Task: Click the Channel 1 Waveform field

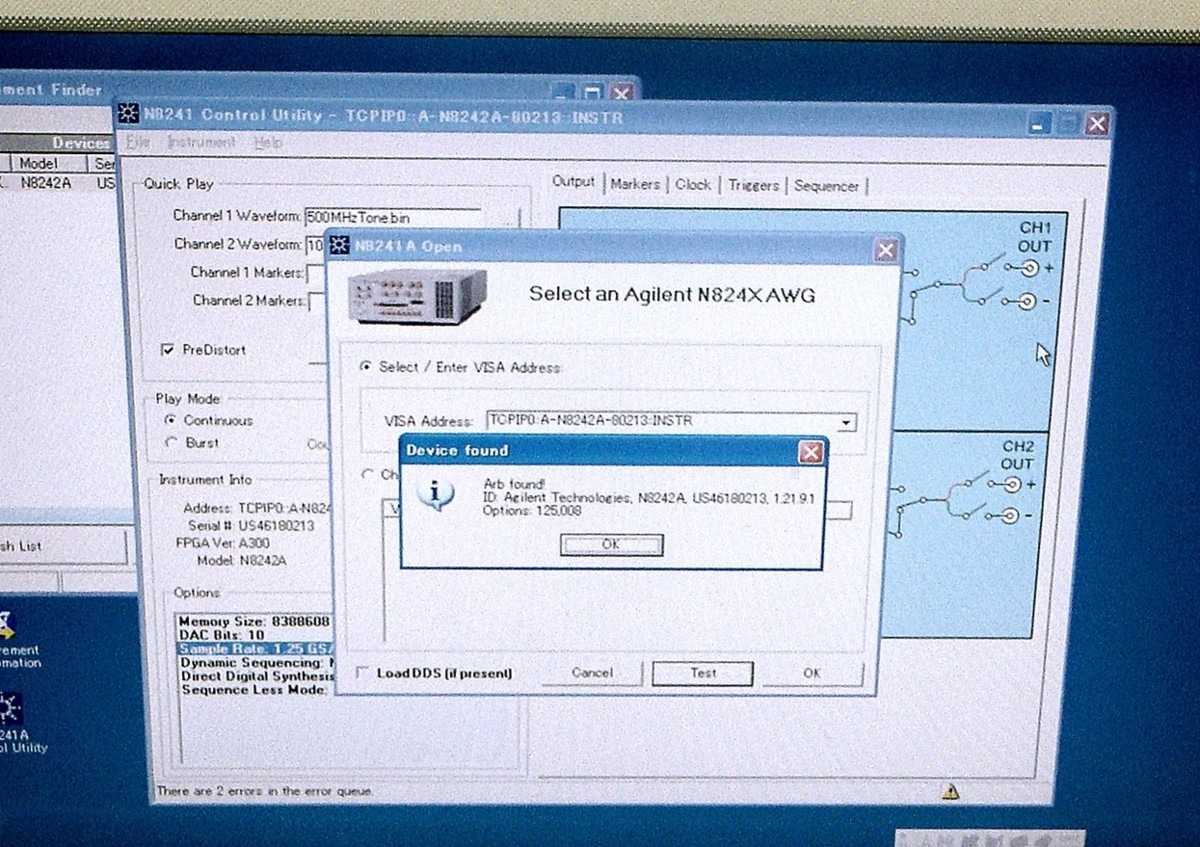Action: 392,216
